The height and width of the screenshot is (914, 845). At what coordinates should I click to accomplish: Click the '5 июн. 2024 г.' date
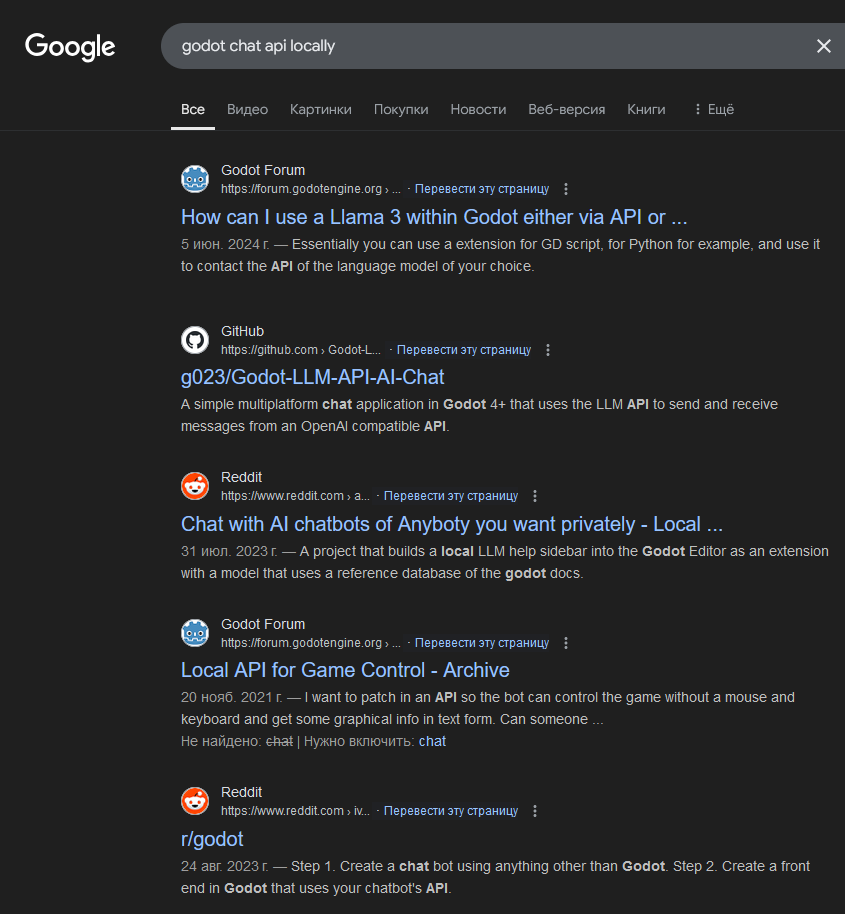225,244
